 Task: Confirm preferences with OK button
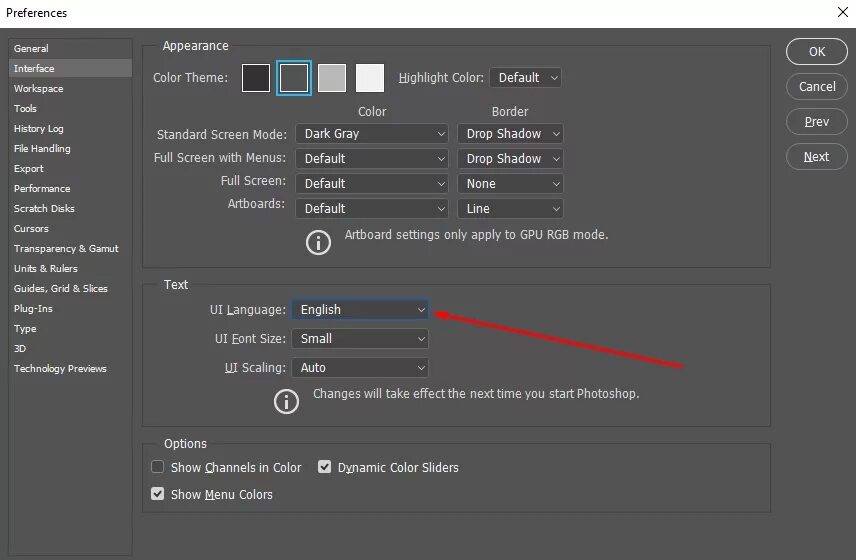tap(817, 51)
